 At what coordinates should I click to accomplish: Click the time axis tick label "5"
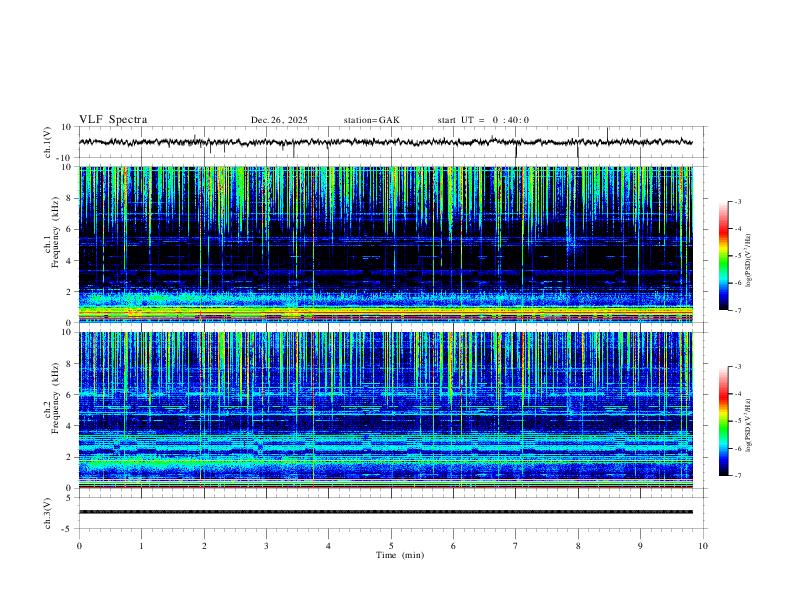(391, 546)
